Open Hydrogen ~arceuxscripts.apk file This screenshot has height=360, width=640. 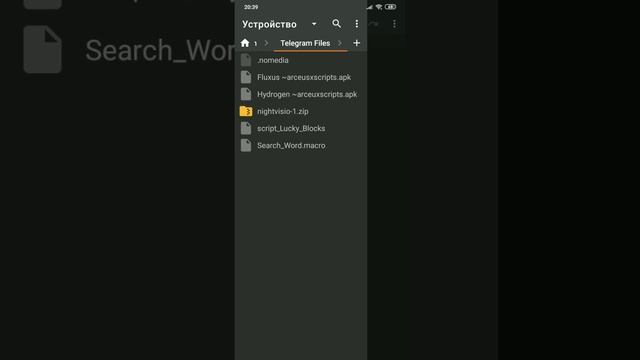pyautogui.click(x=301, y=94)
